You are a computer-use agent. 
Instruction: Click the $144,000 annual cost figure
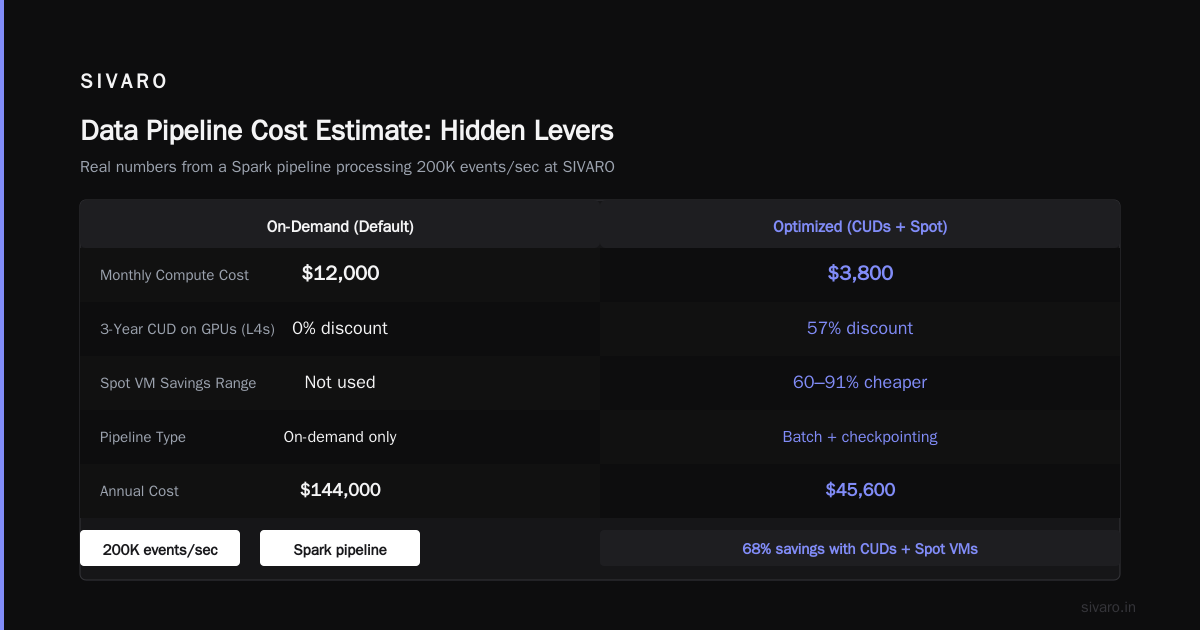coord(340,490)
